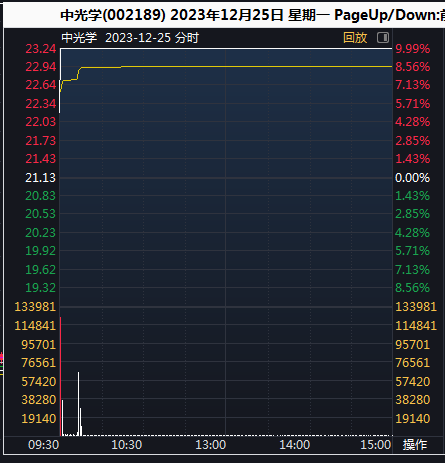Image resolution: width=445 pixels, height=463 pixels.
Task: Click the tall red opening volume bar
Action: pos(60,376)
